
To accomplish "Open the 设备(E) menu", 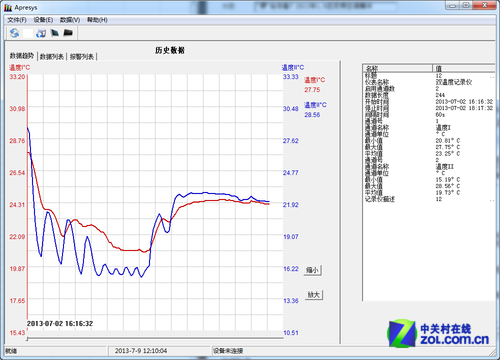I will pyautogui.click(x=43, y=20).
